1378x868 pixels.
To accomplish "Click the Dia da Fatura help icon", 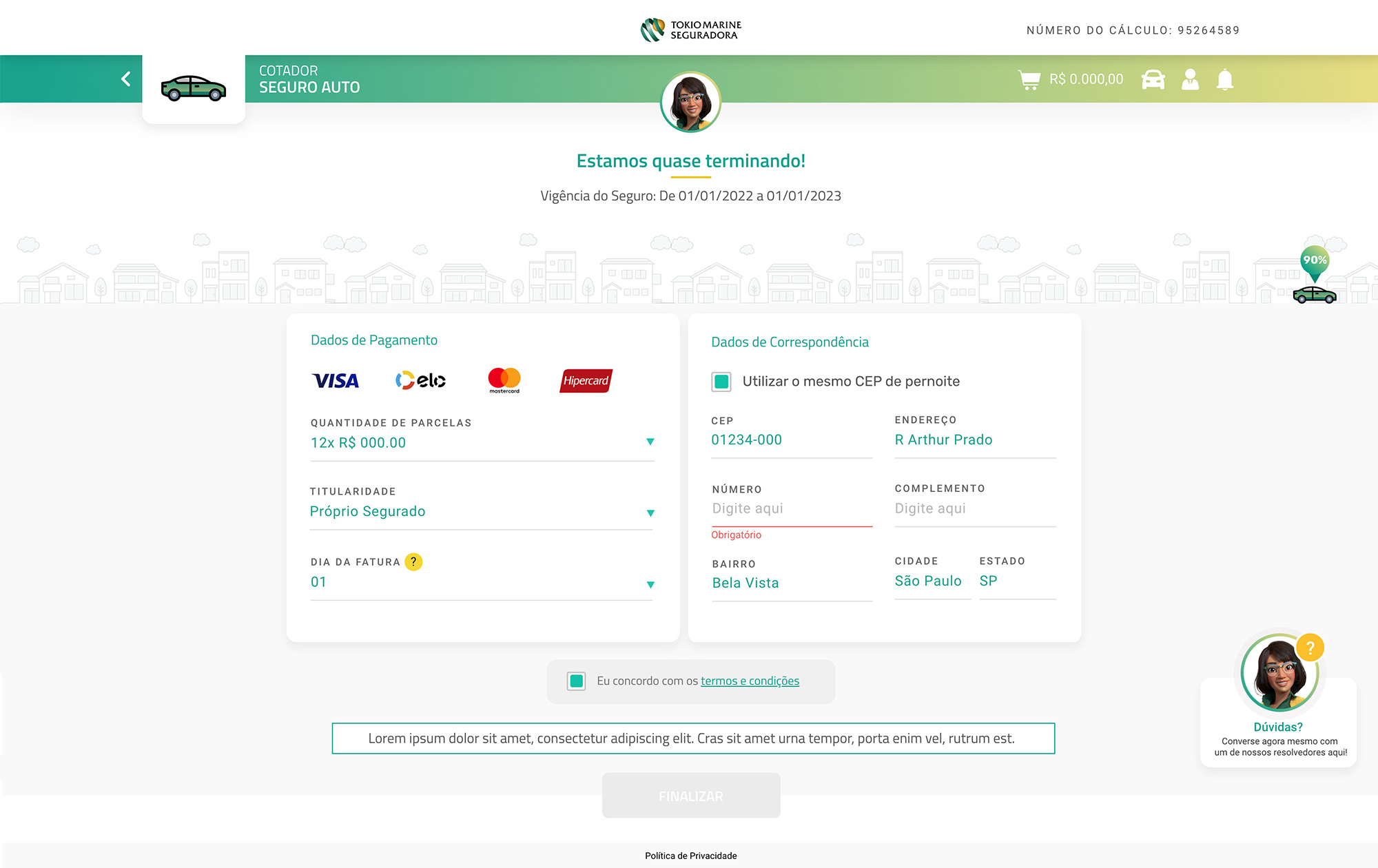I will [x=413, y=562].
